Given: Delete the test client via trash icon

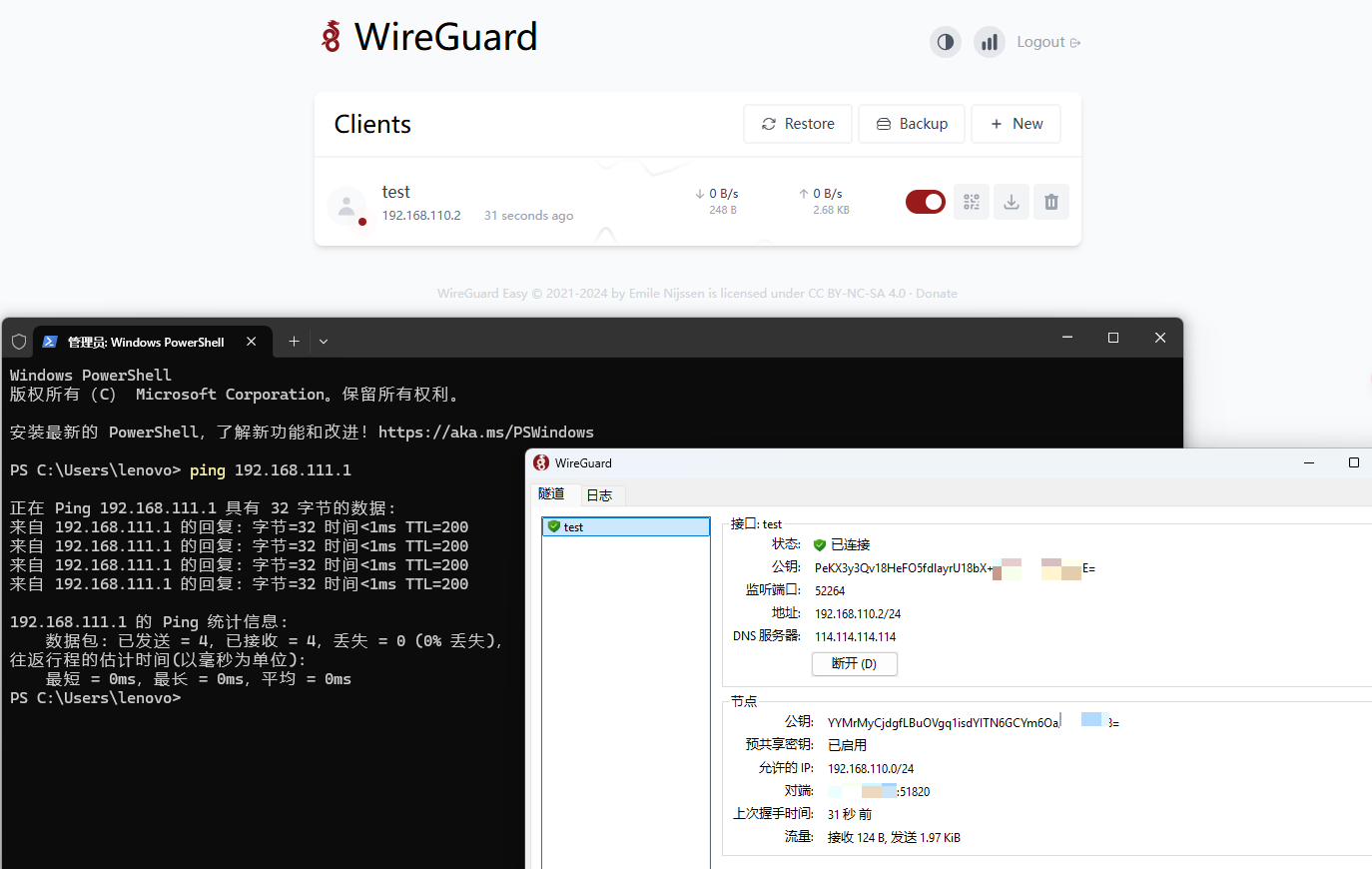Looking at the screenshot, I should (1050, 202).
